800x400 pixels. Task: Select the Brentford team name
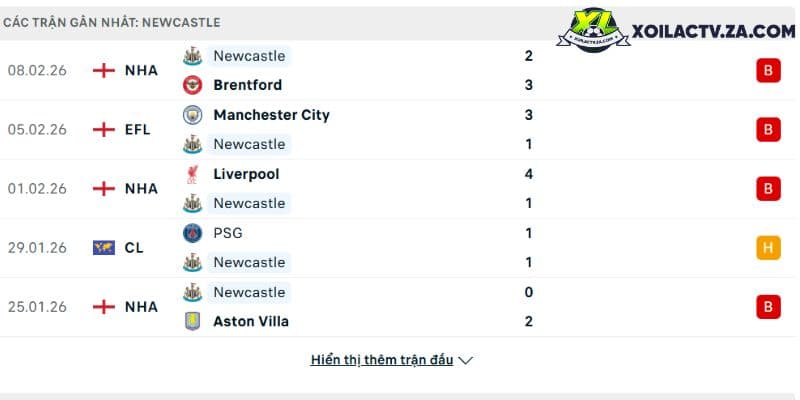[247, 85]
